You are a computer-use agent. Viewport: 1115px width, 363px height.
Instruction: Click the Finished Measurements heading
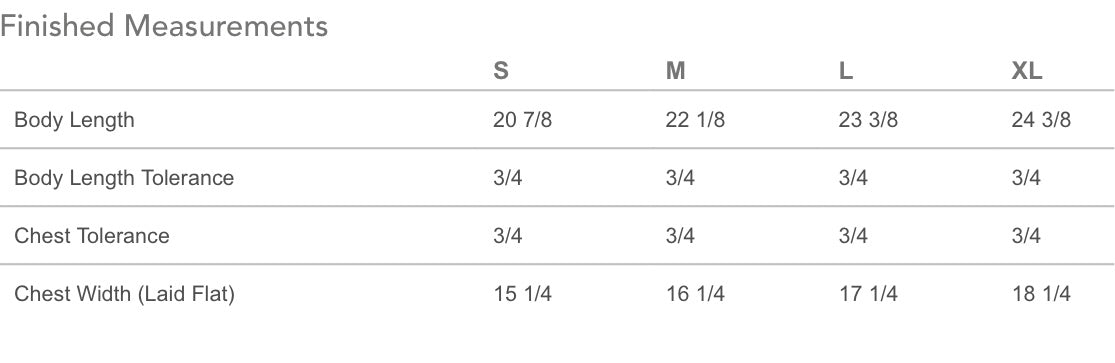pyautogui.click(x=164, y=26)
